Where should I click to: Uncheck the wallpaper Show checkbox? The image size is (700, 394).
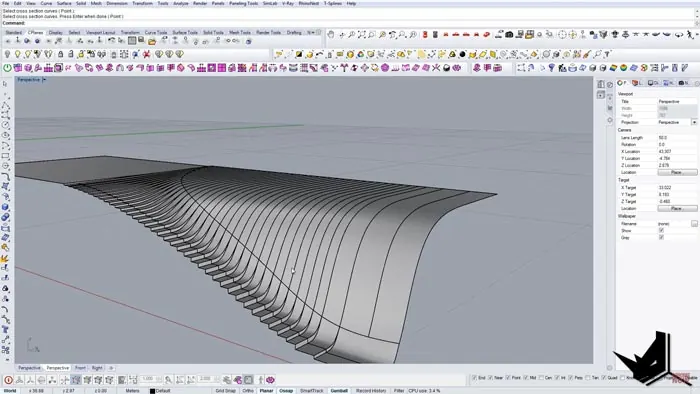click(661, 231)
